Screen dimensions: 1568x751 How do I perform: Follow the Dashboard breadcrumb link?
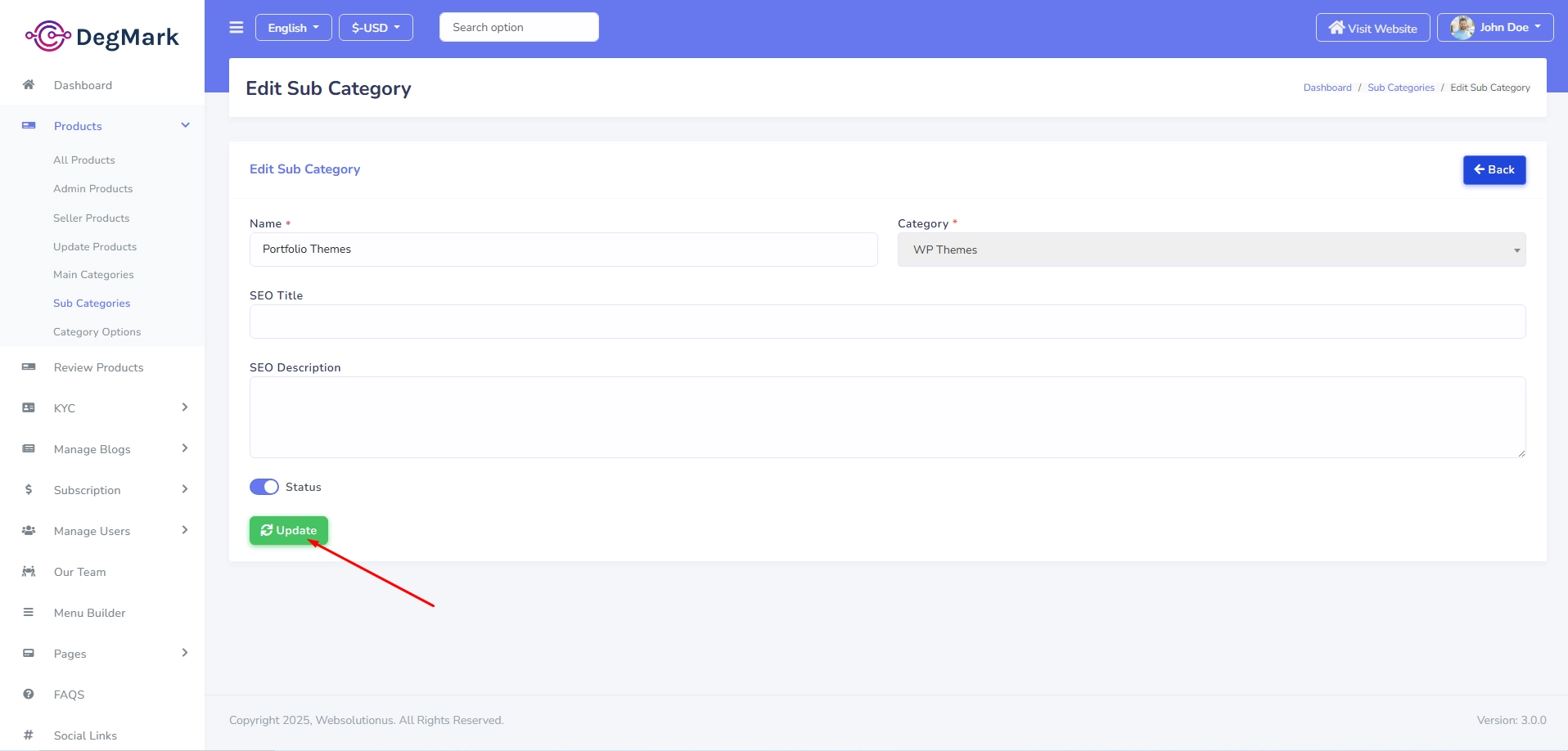tap(1327, 88)
